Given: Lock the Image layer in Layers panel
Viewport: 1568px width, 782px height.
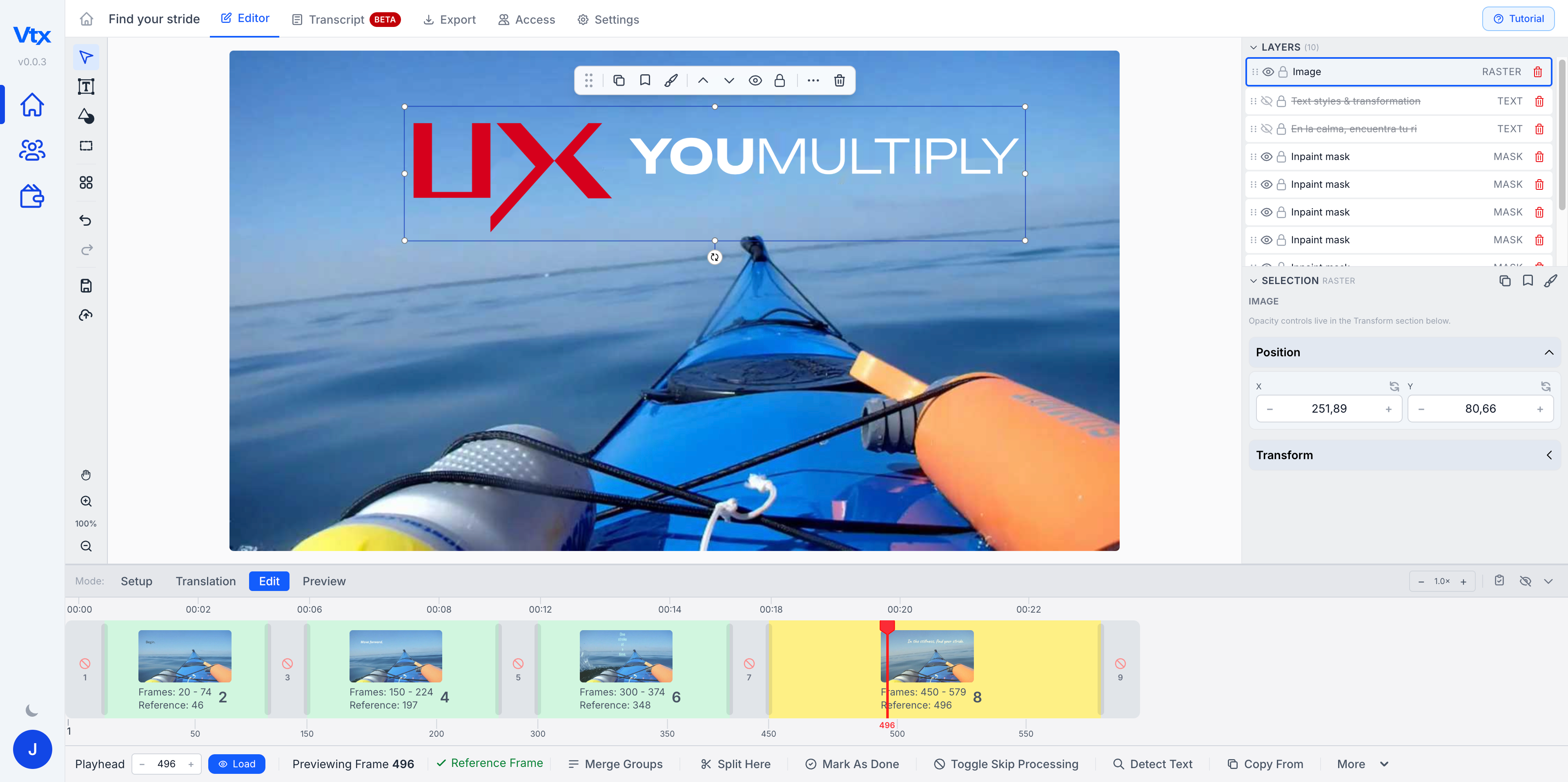Looking at the screenshot, I should click(x=1283, y=72).
